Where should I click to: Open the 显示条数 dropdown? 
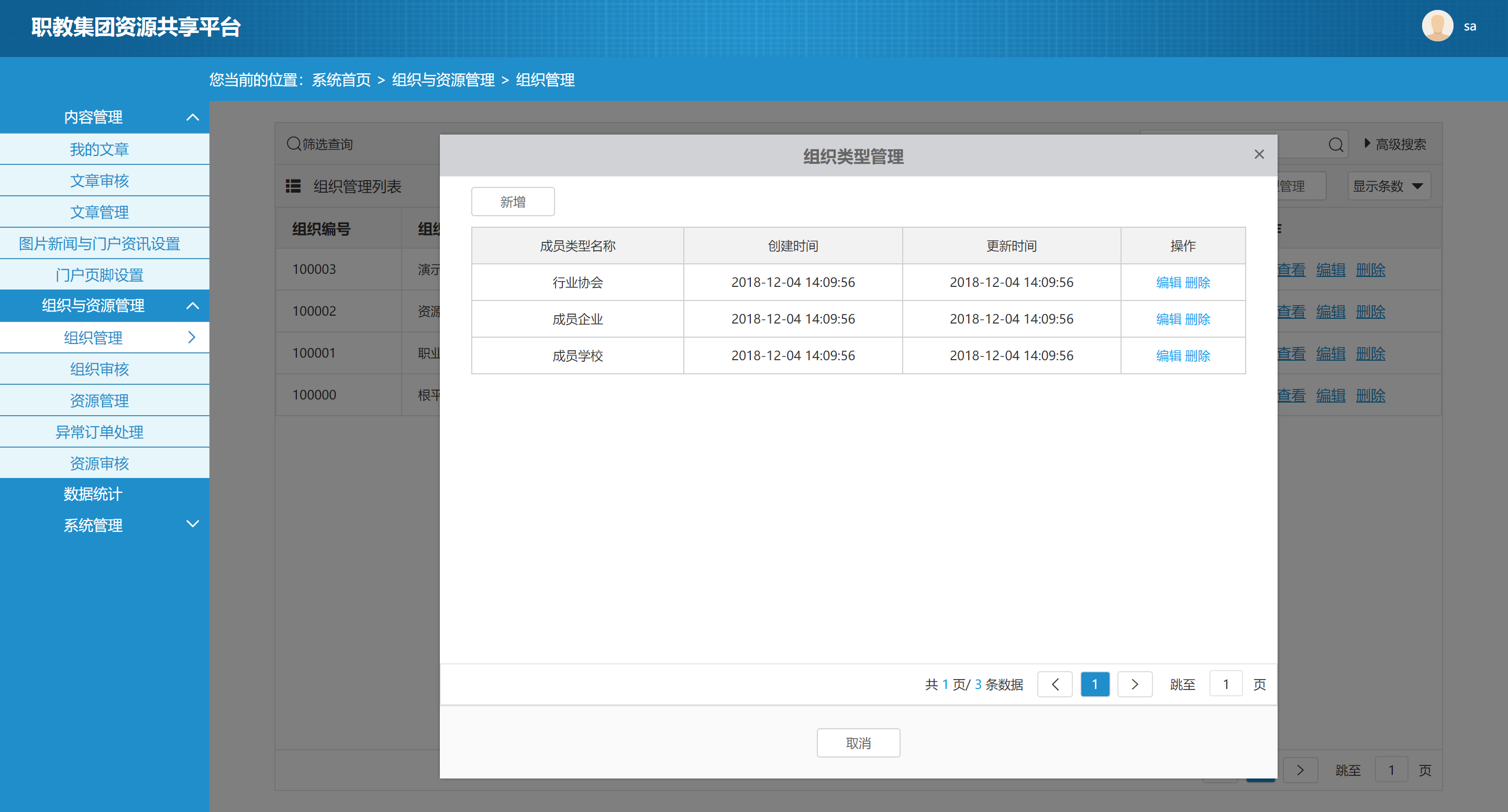click(x=1389, y=186)
